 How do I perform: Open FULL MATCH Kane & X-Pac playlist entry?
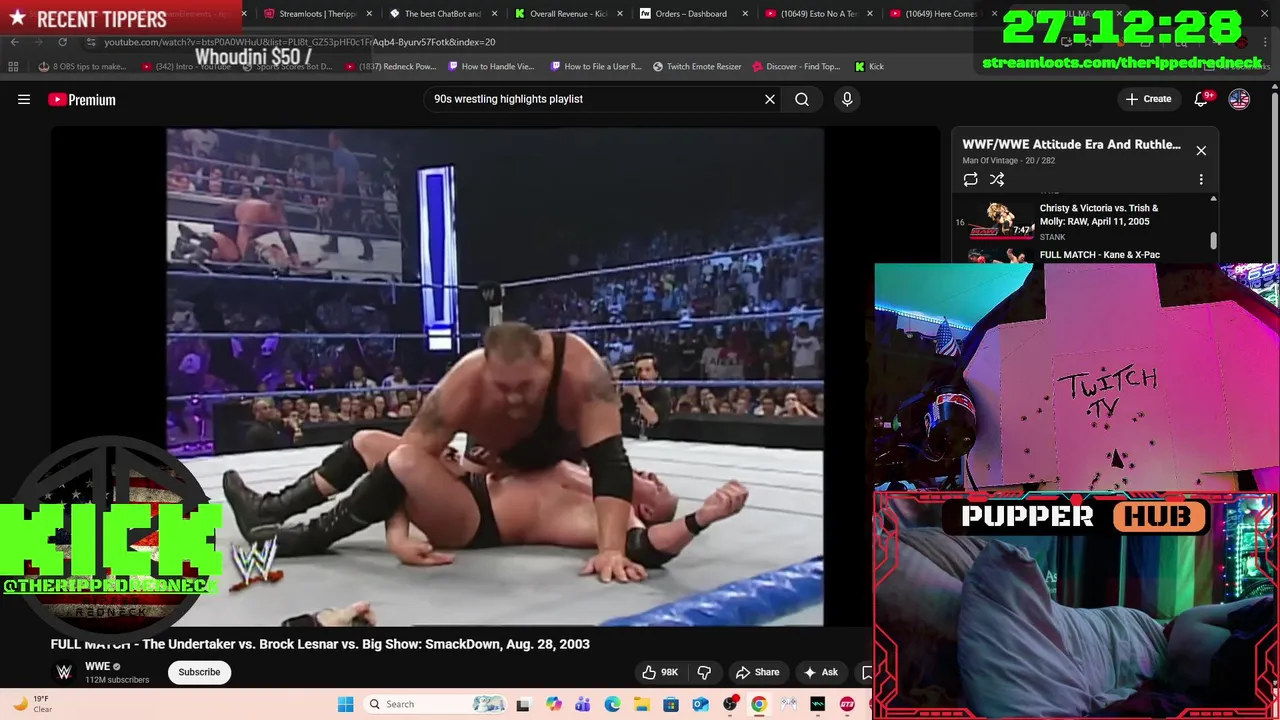[1100, 255]
